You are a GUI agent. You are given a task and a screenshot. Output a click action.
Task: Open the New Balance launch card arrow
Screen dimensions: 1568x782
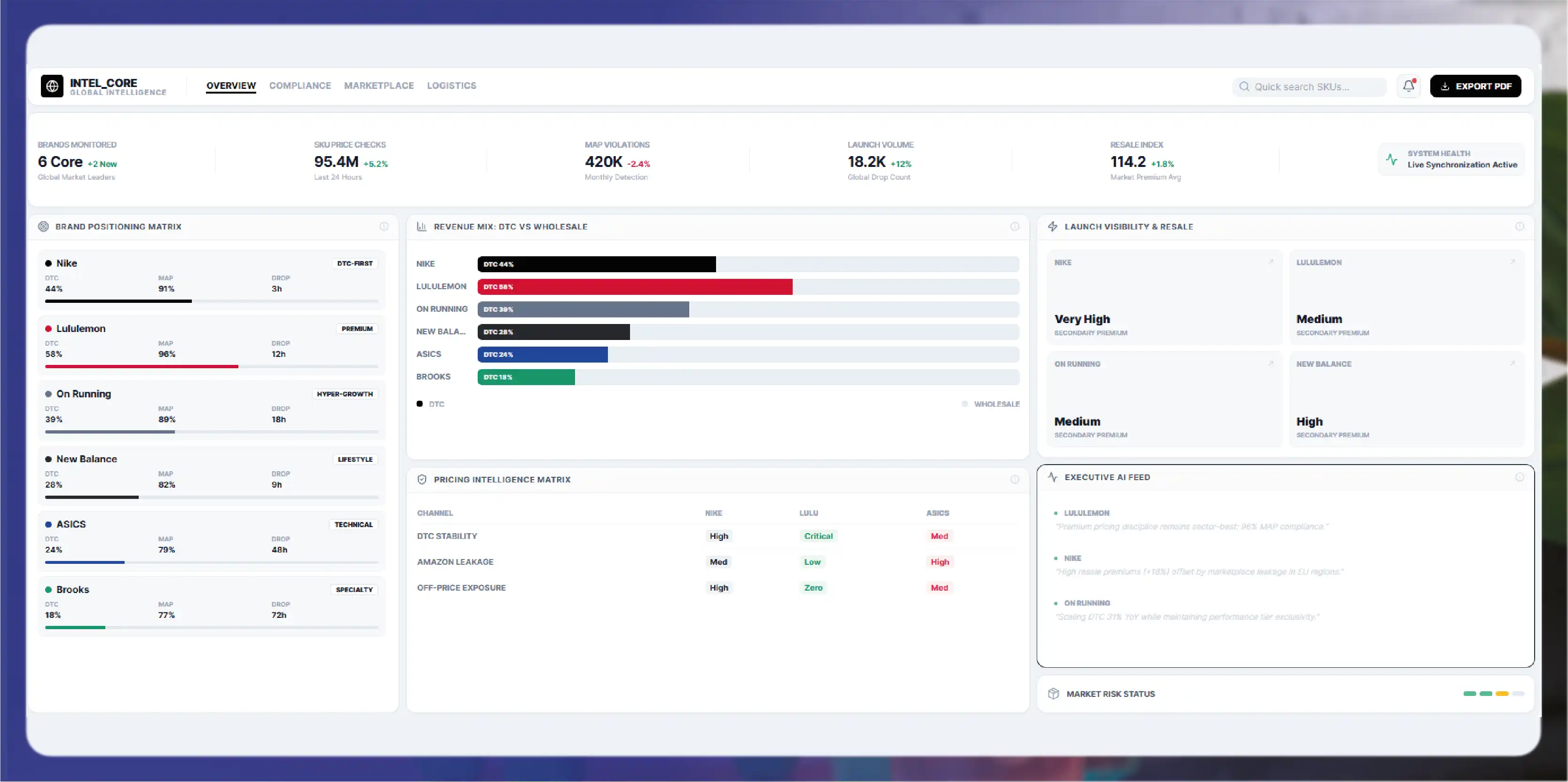point(1513,363)
